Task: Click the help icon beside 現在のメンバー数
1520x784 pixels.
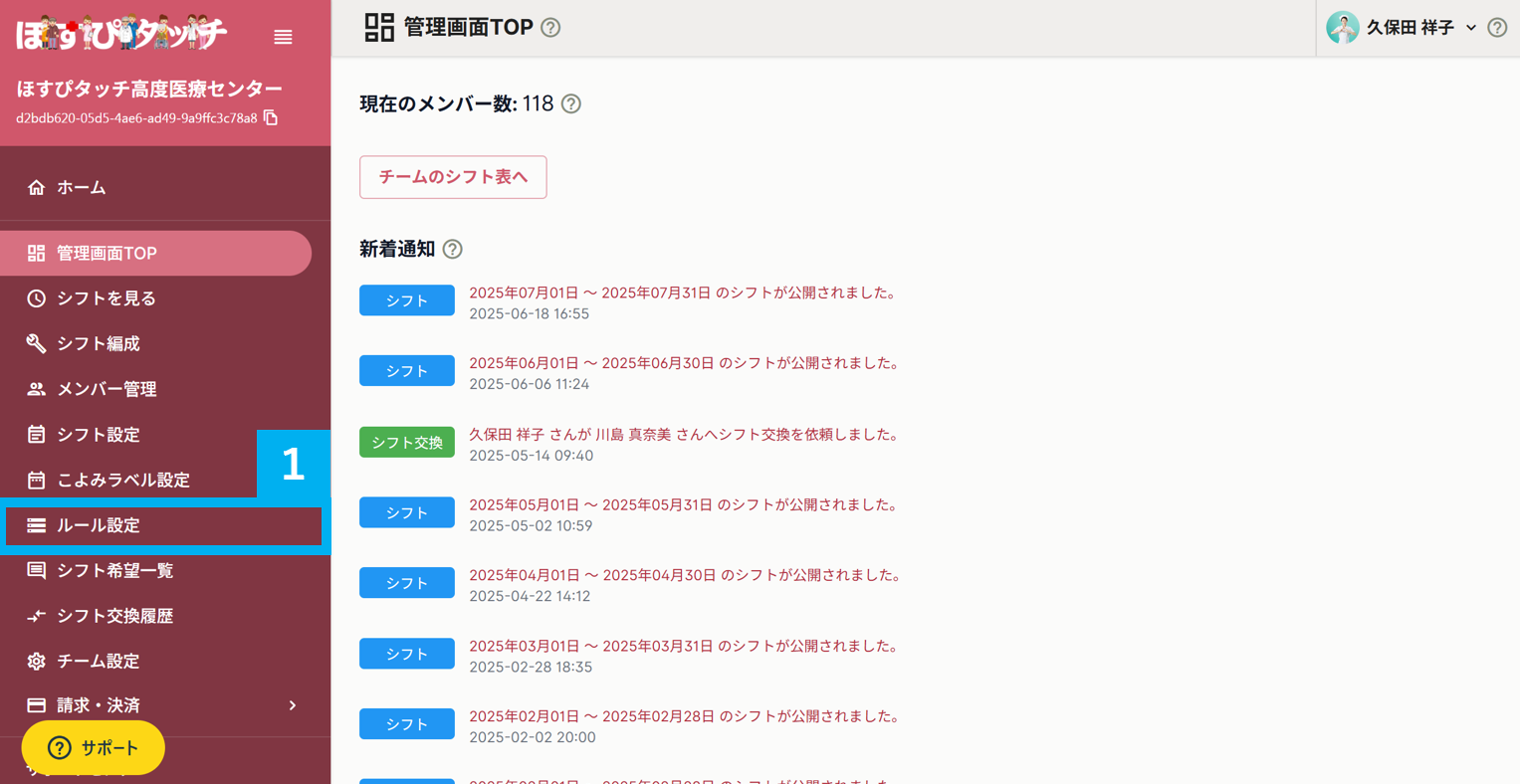Action: pos(570,103)
